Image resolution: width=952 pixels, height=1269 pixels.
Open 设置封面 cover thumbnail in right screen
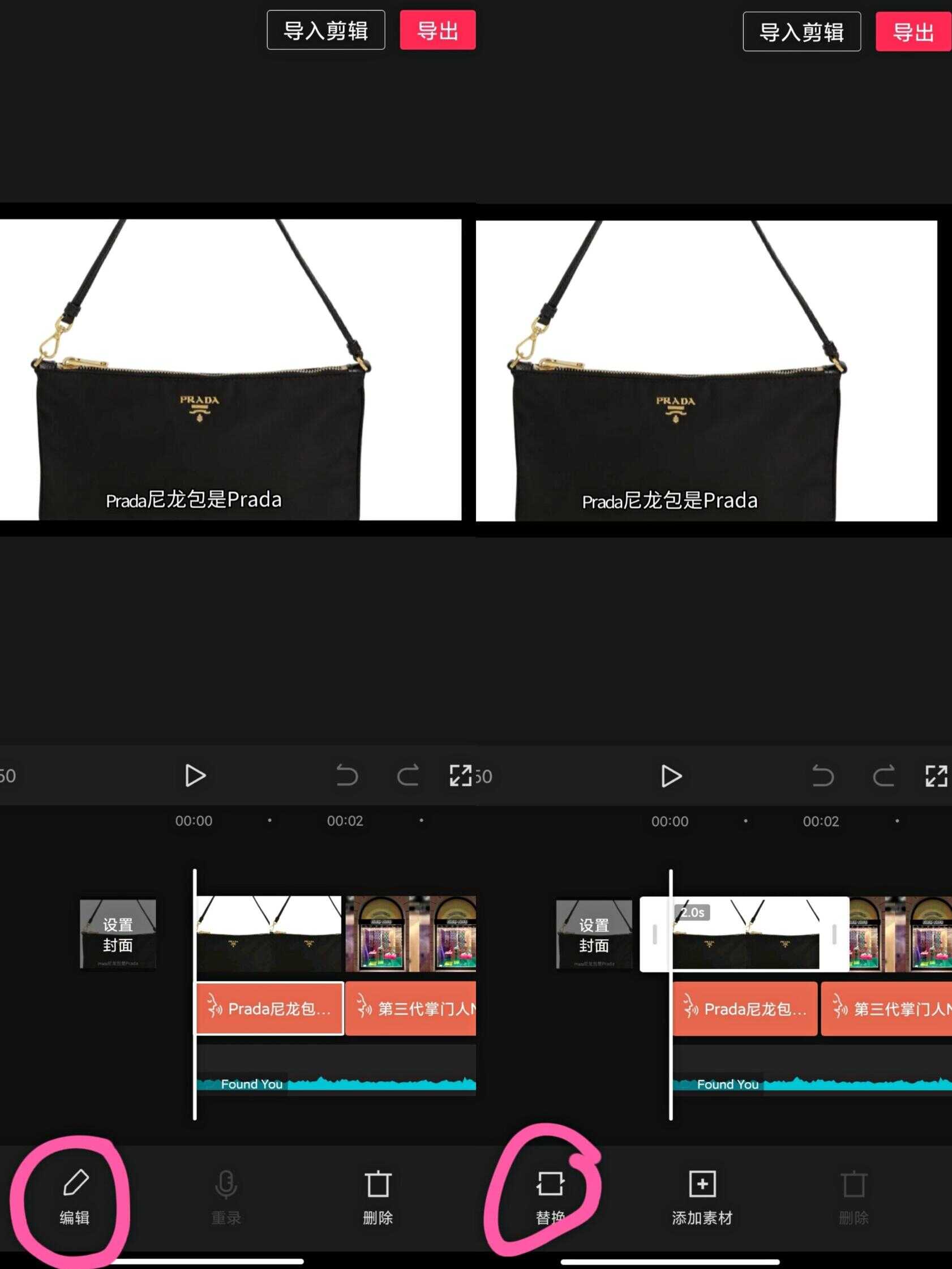click(x=594, y=935)
